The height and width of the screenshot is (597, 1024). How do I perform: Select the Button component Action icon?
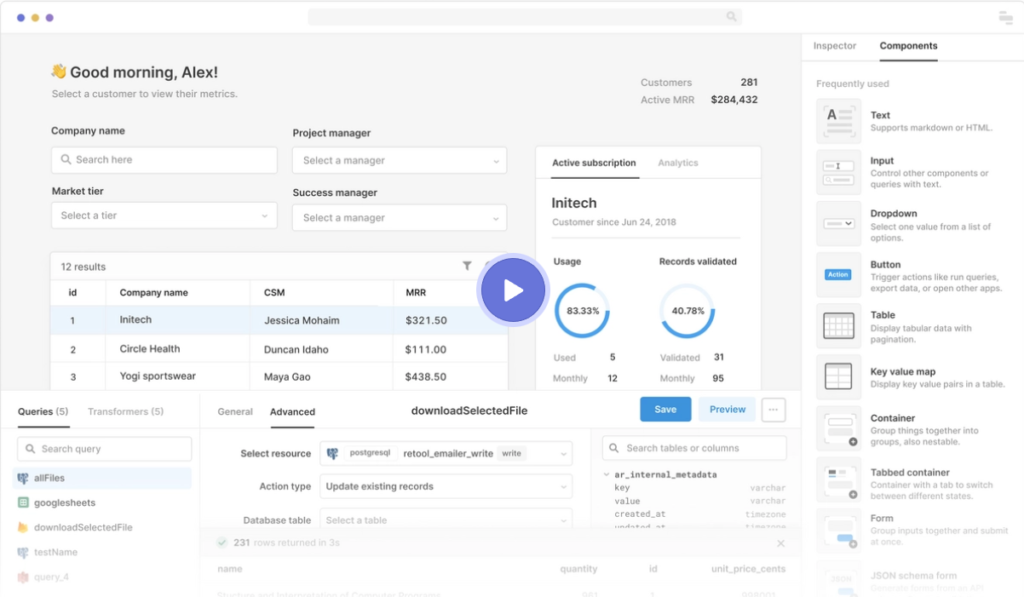(839, 274)
